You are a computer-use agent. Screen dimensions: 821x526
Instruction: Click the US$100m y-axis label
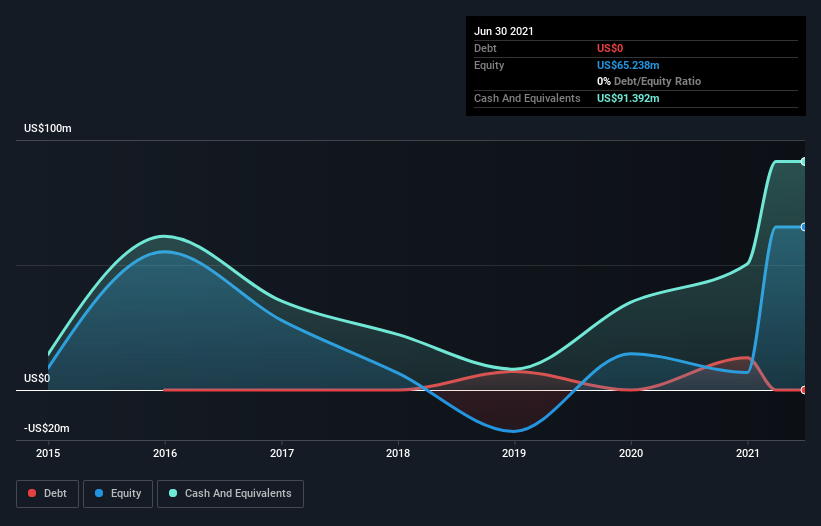[48, 129]
